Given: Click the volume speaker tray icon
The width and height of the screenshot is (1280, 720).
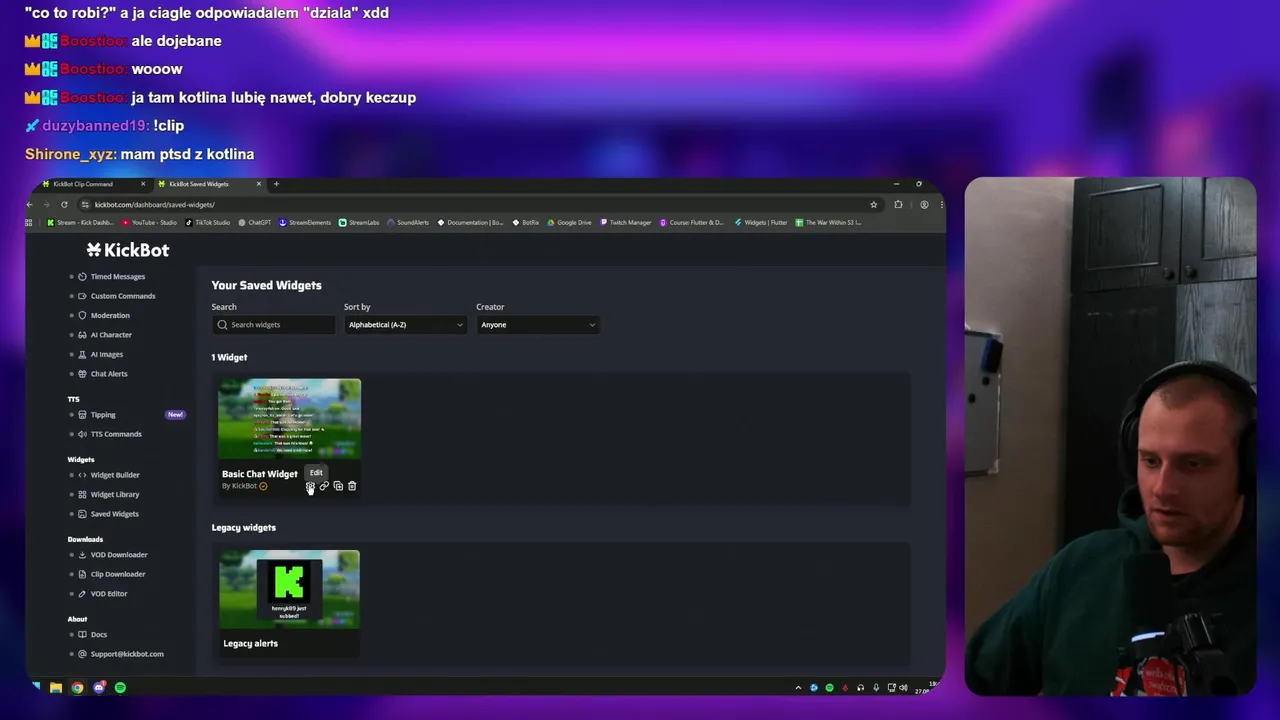Looking at the screenshot, I should point(903,688).
